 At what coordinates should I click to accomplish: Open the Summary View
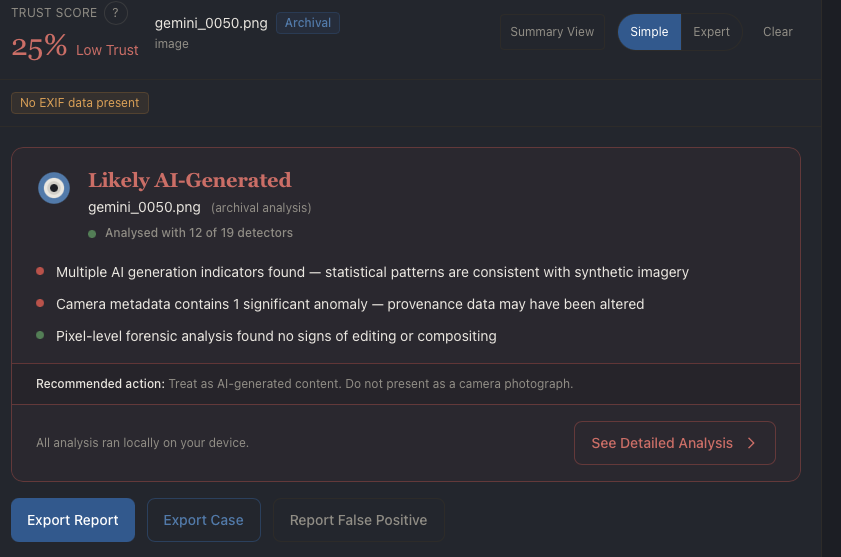(x=552, y=32)
